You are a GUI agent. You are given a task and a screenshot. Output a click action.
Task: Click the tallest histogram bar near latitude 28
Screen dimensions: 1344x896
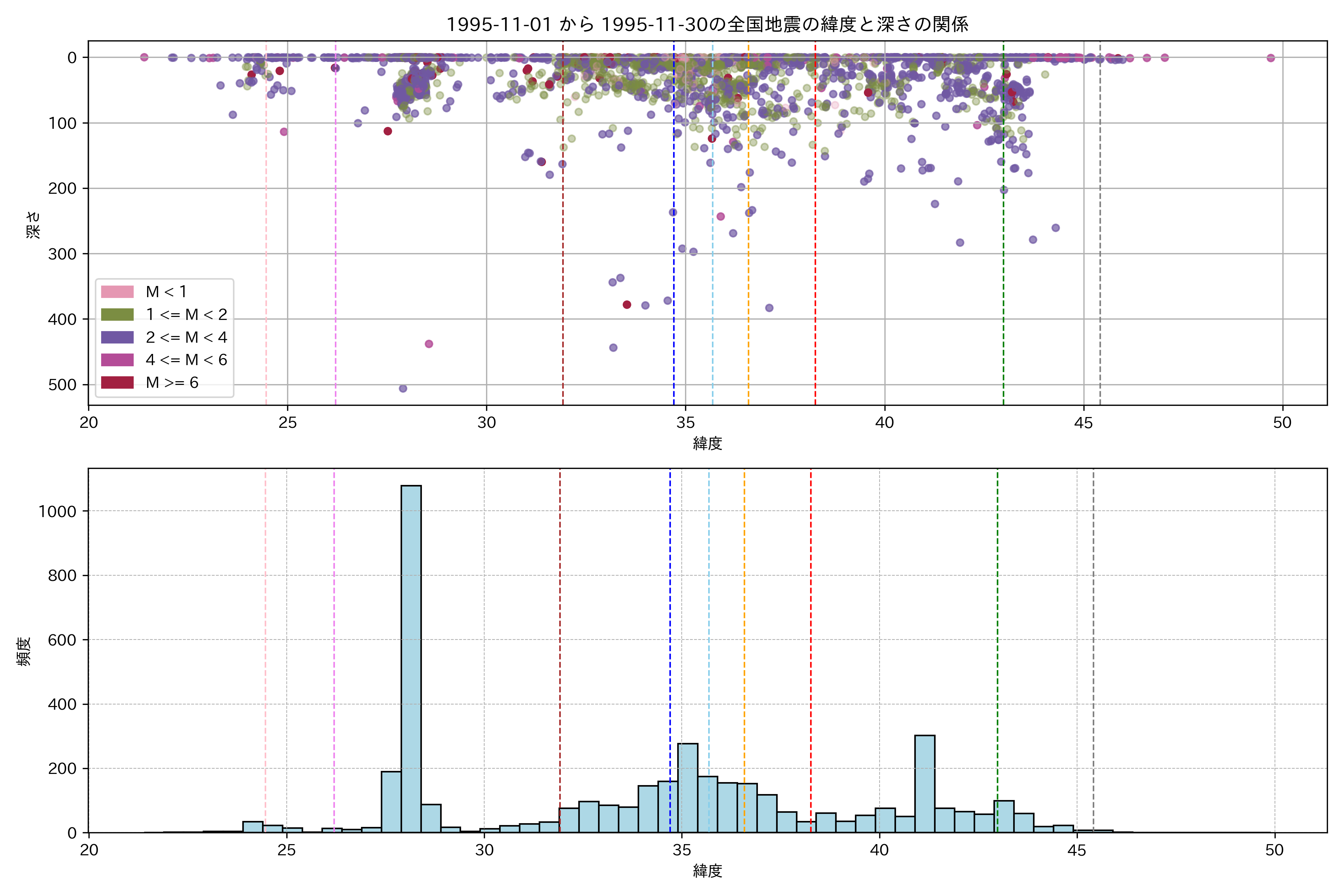tap(411, 657)
